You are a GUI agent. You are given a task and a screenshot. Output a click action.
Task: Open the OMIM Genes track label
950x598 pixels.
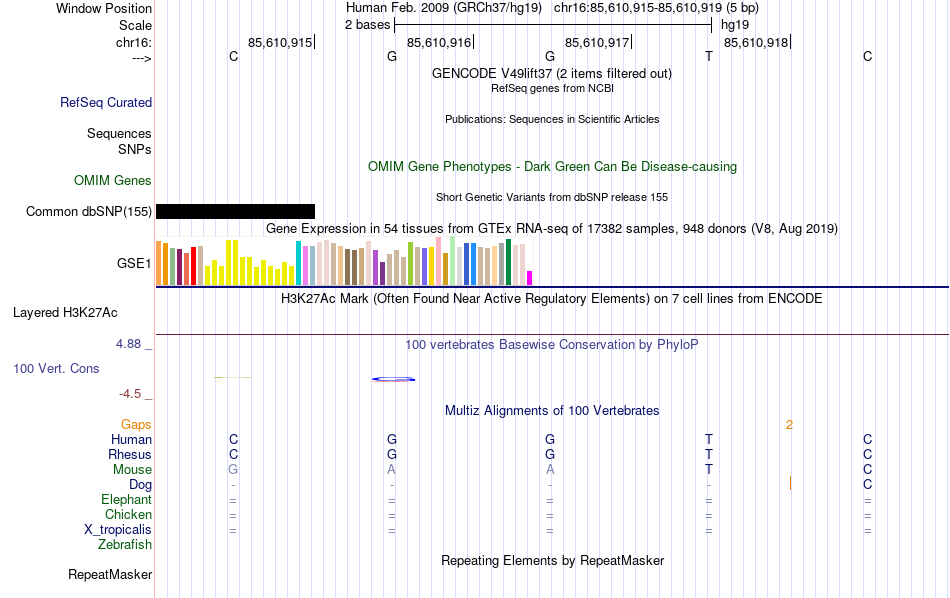coord(113,181)
